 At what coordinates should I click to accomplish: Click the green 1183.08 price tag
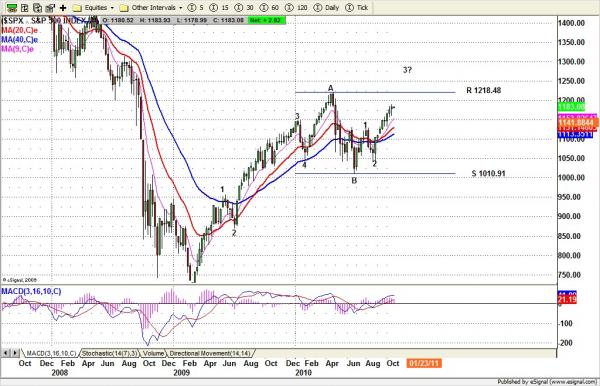pyautogui.click(x=571, y=107)
